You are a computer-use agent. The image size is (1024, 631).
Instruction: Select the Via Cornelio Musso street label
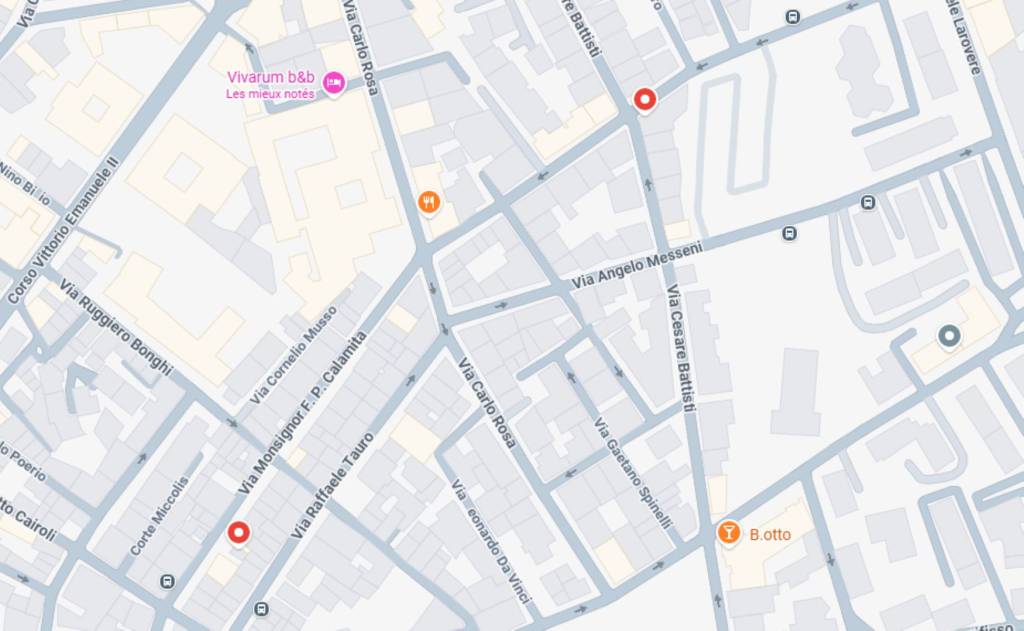(x=293, y=355)
